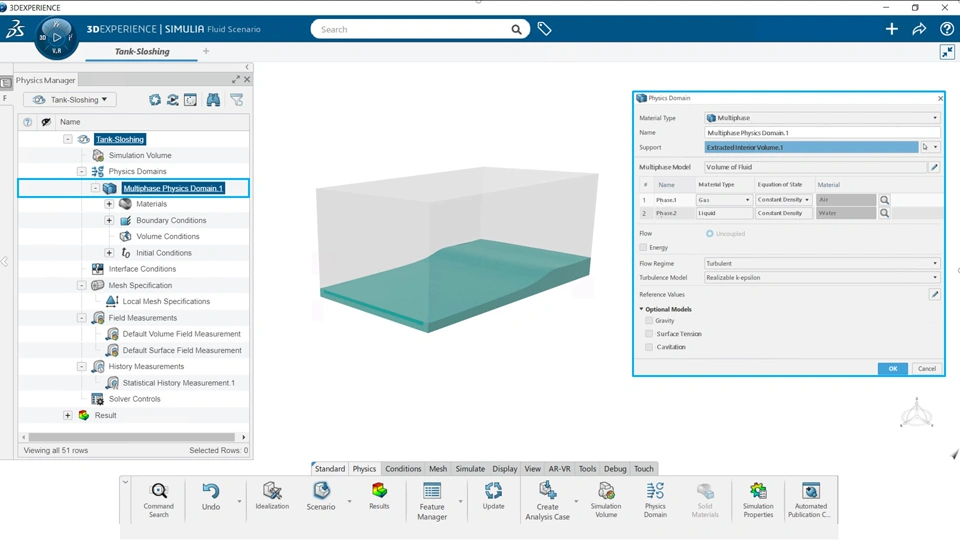
Task: Collapse Optional Models section
Action: click(642, 309)
